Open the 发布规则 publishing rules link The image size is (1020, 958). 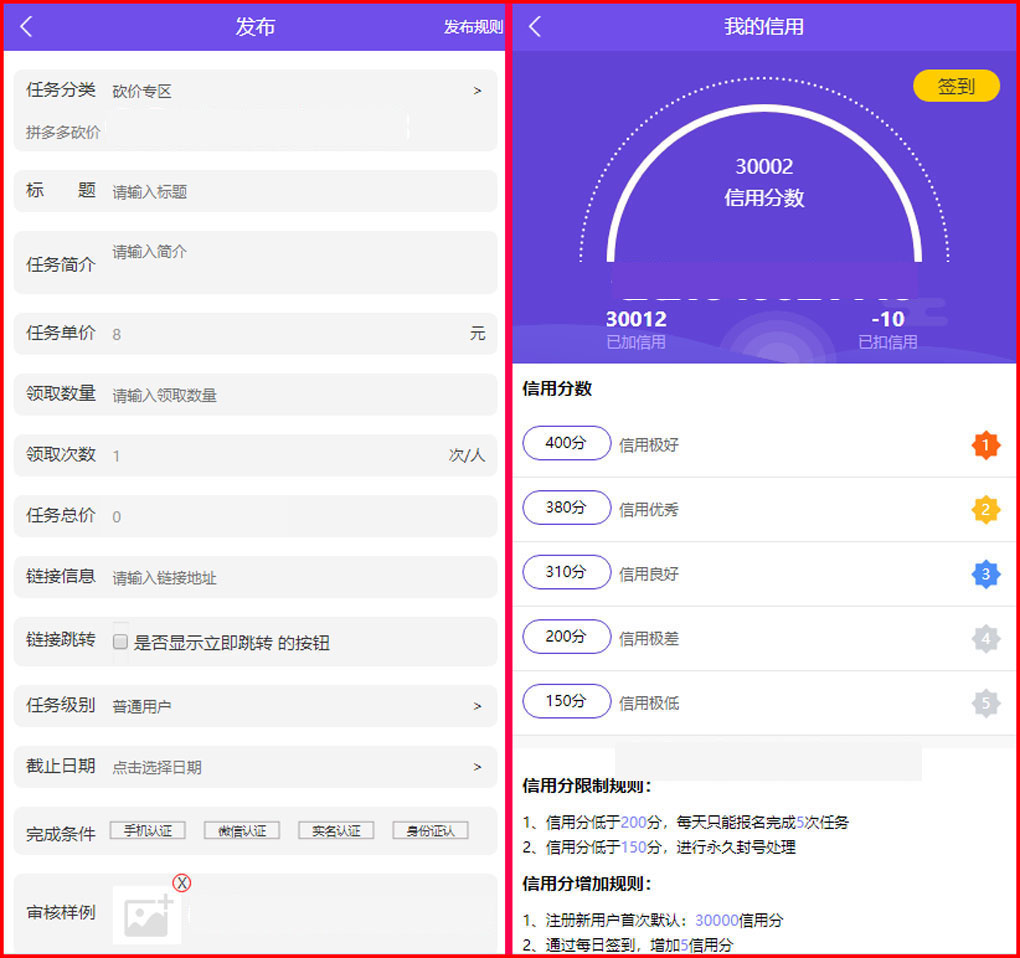tap(473, 27)
